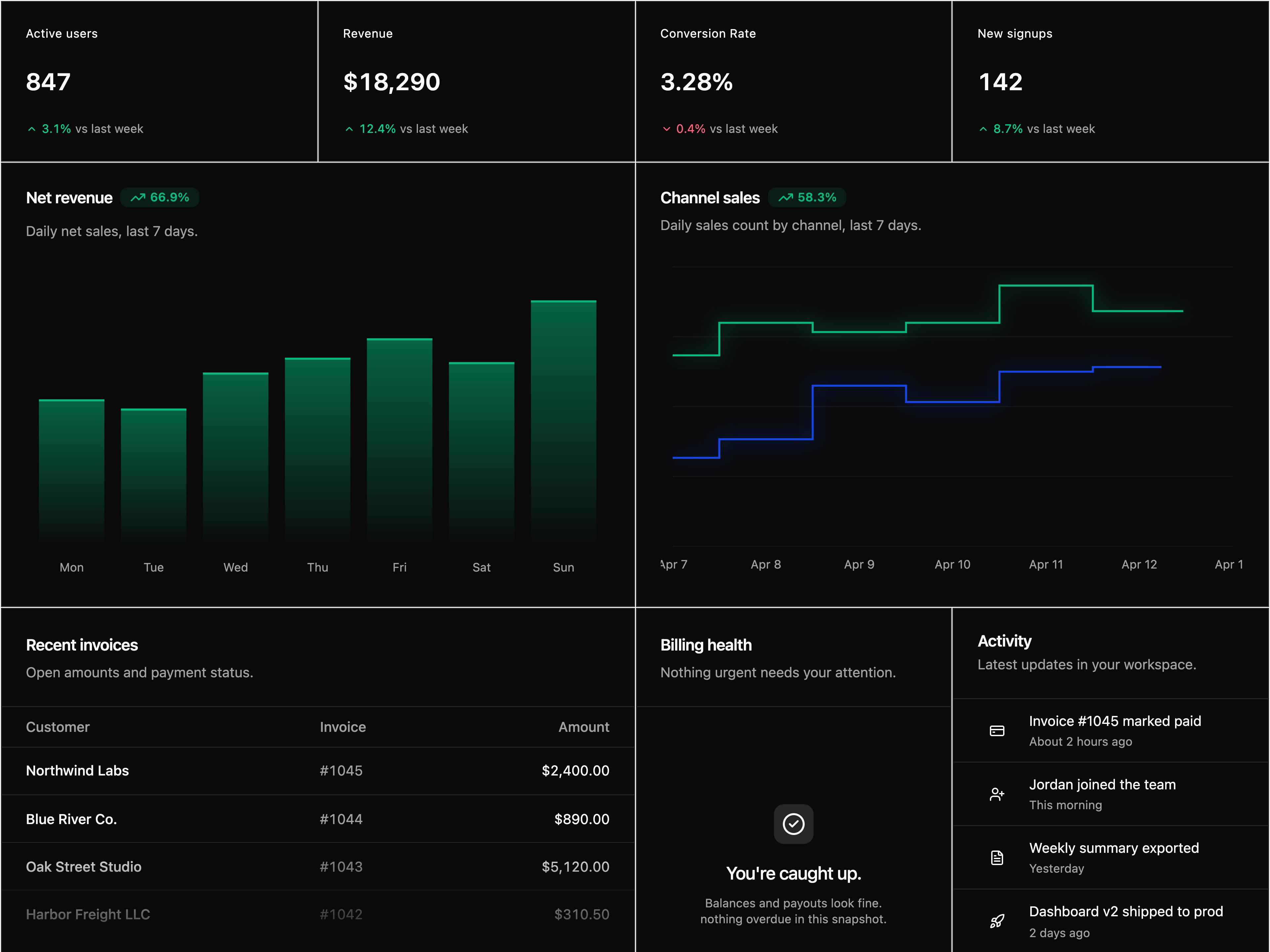Click the Net revenue heading

point(69,198)
